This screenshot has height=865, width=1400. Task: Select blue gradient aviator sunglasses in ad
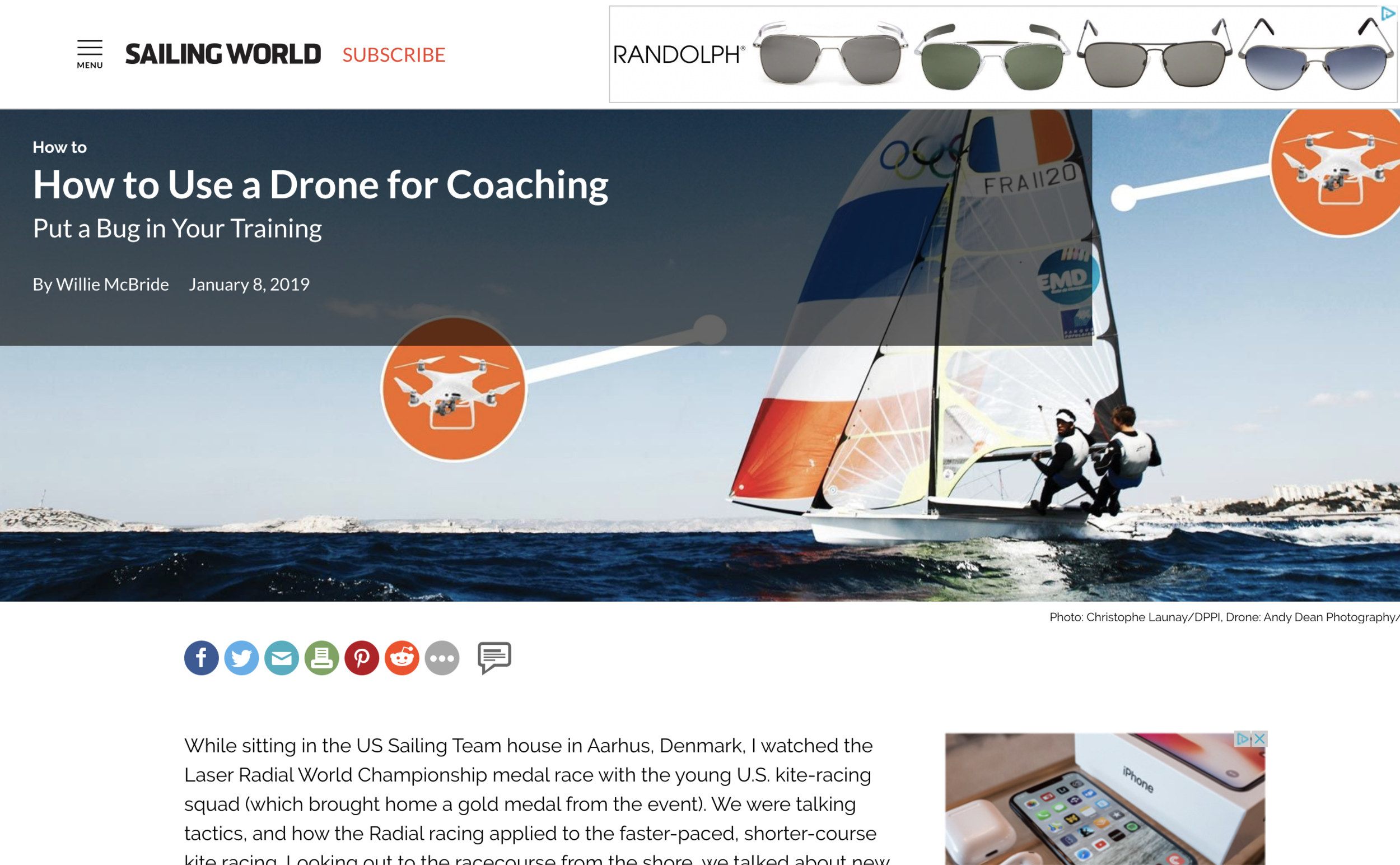click(x=1316, y=55)
